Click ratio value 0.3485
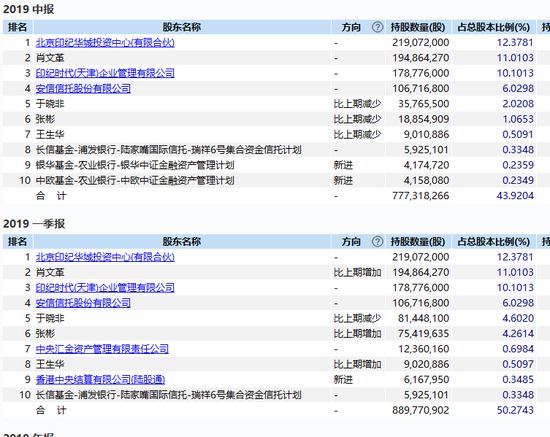 click(x=518, y=379)
